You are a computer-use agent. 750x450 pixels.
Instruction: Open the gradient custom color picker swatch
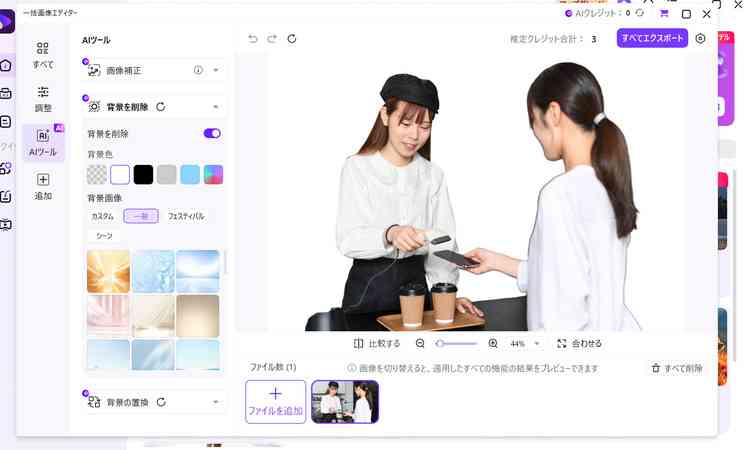pyautogui.click(x=213, y=175)
